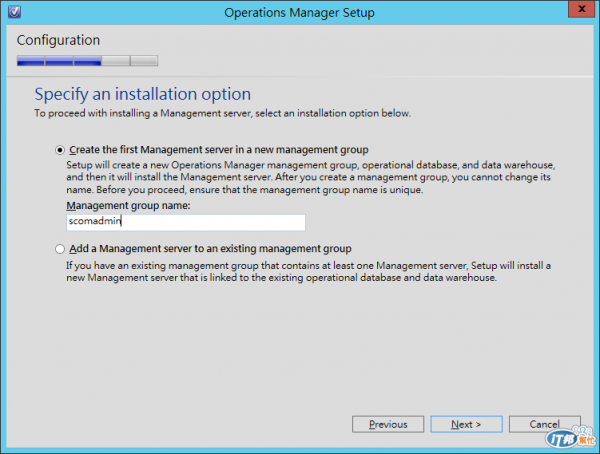Proceed with the Next button
The width and height of the screenshot is (600, 454).
[466, 424]
